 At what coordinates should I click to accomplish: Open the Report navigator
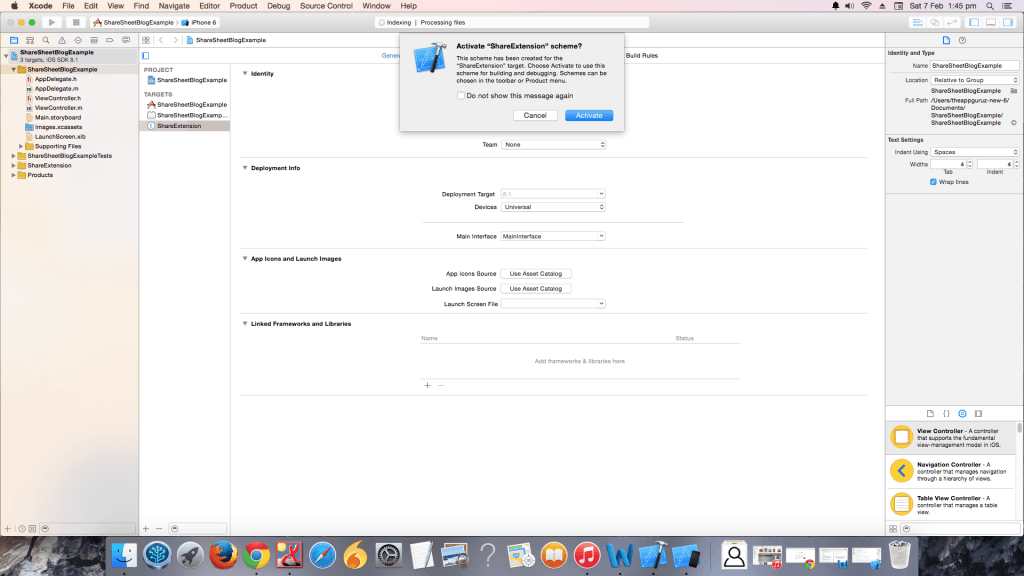126,40
